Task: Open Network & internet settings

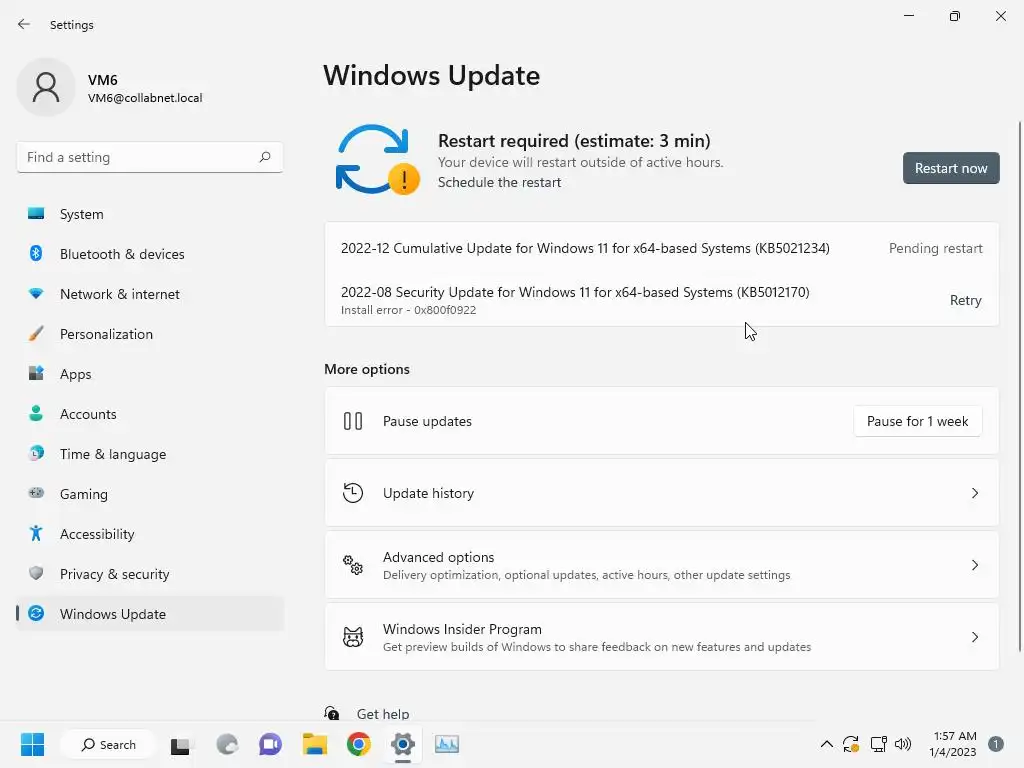Action: point(150,294)
